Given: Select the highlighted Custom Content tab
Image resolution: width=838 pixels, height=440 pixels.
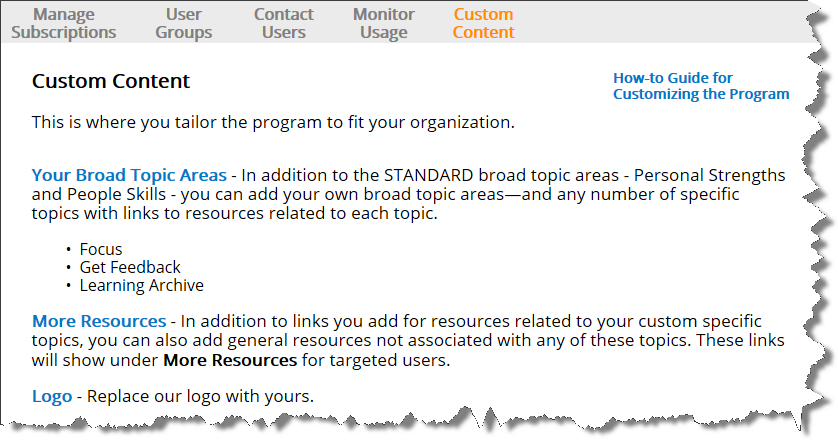Looking at the screenshot, I should click(x=484, y=23).
